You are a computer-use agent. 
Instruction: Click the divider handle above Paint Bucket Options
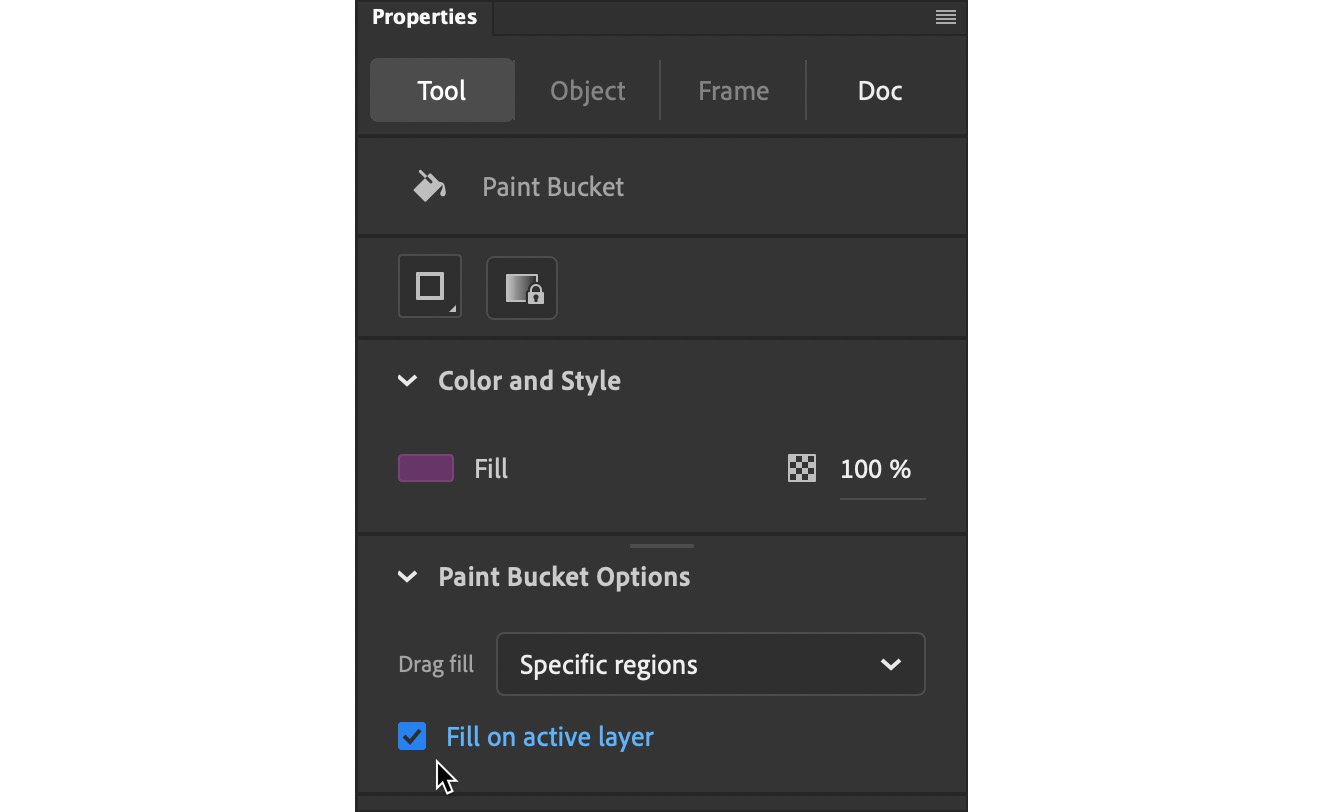(662, 546)
